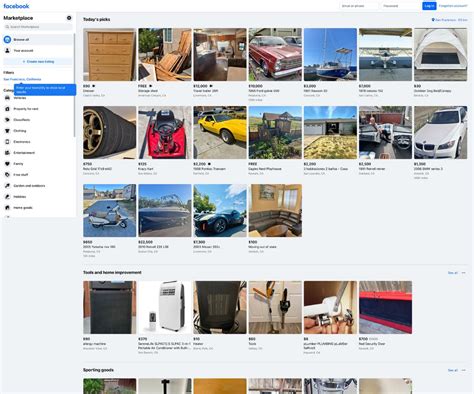The width and height of the screenshot is (474, 394).
Task: Open Marketplace settings gear icon
Action: click(69, 18)
